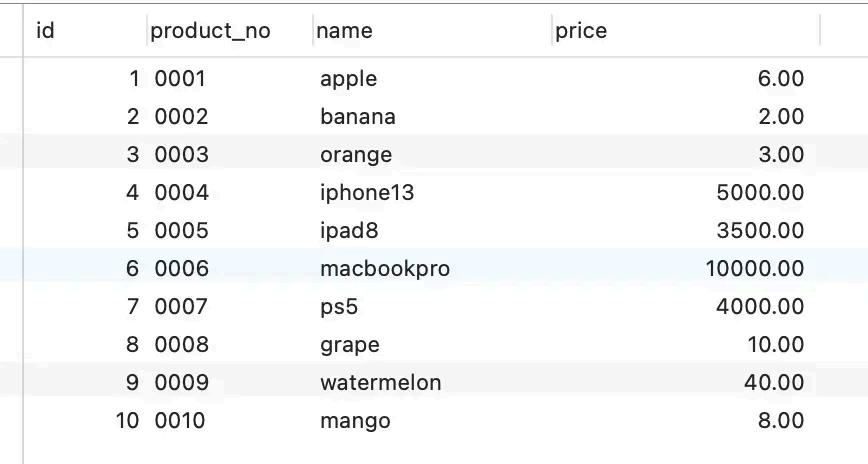Select the ipad8 name cell
The image size is (868, 464).
[x=349, y=231]
